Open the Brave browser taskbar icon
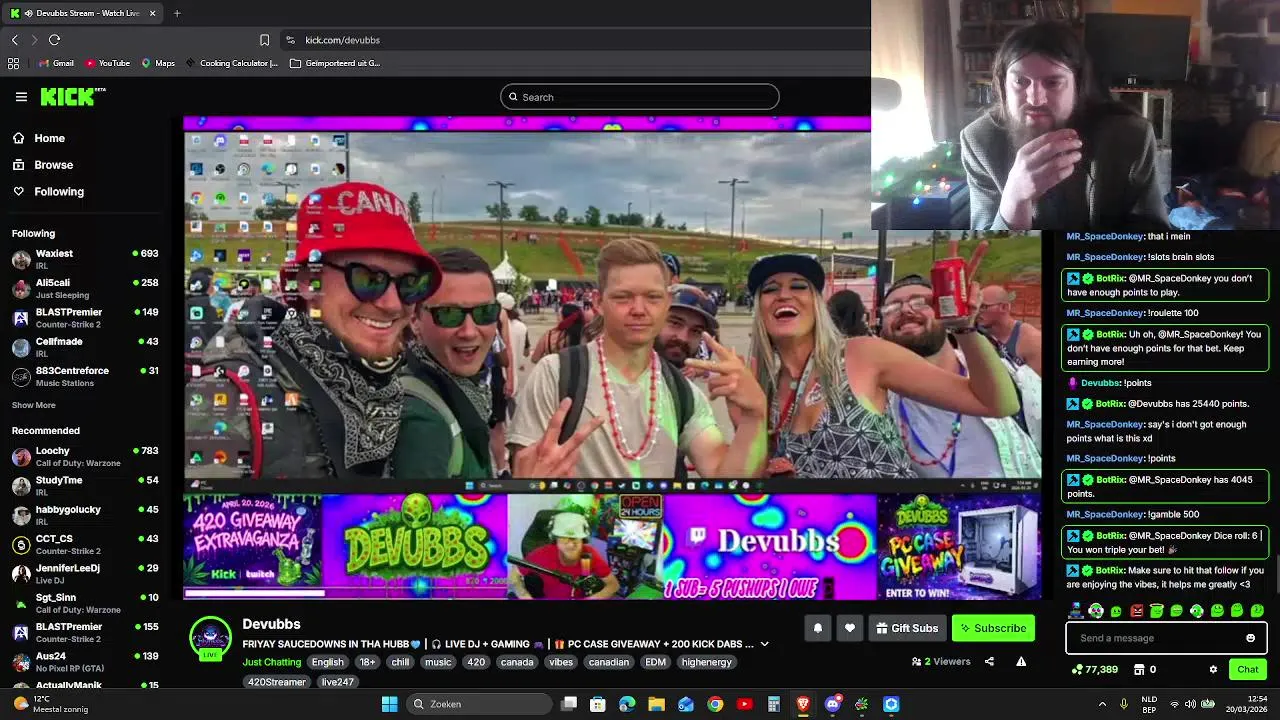The image size is (1280, 720). point(803,704)
